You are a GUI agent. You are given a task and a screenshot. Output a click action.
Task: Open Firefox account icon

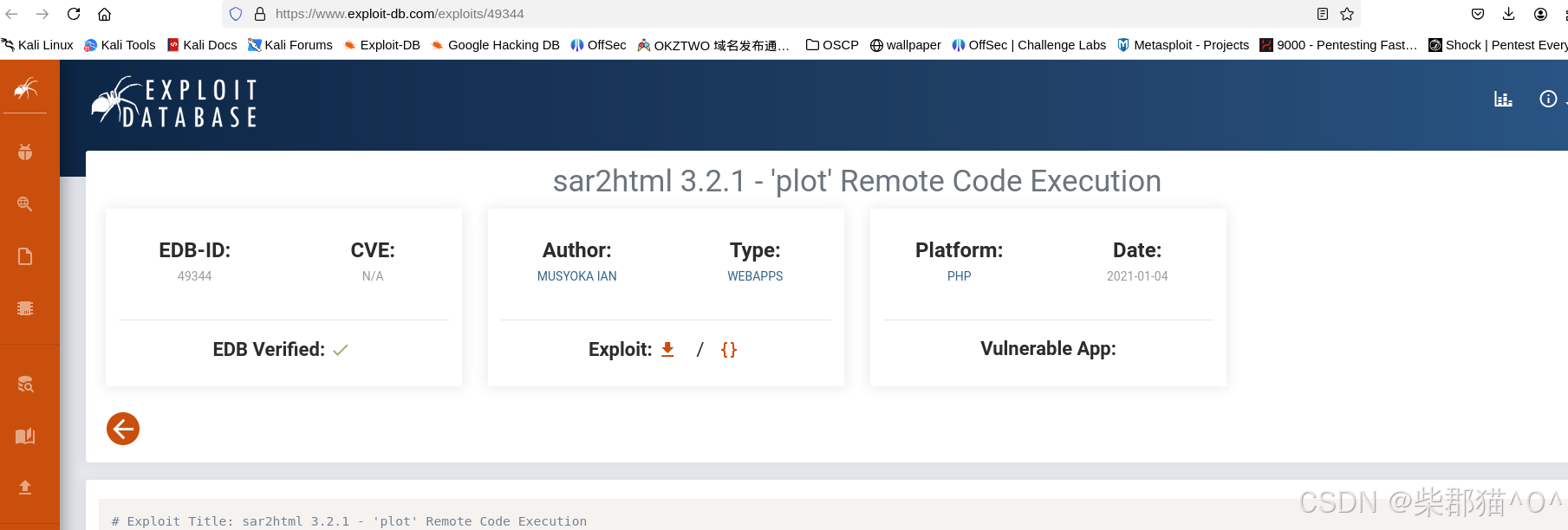pyautogui.click(x=1540, y=14)
